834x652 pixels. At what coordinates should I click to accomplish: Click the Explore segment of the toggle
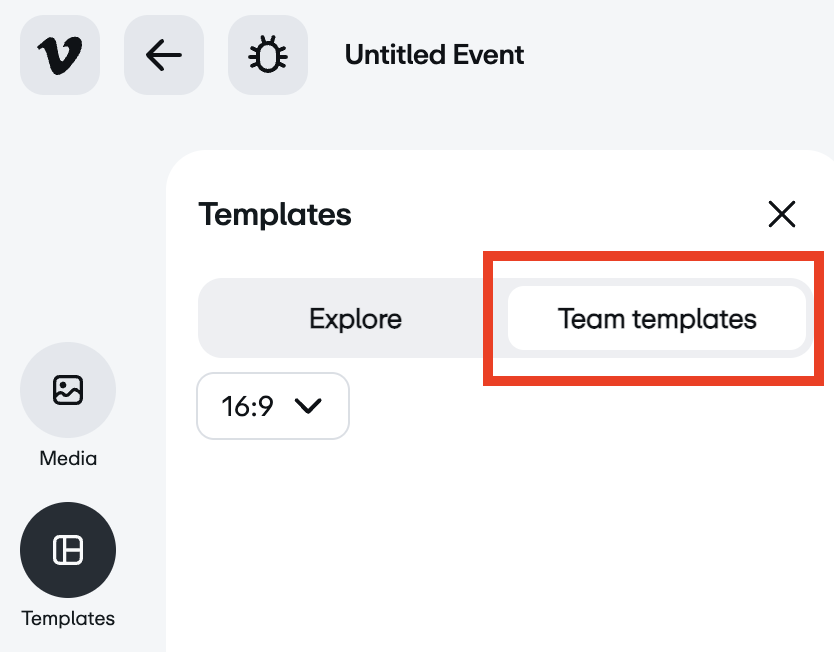click(355, 319)
